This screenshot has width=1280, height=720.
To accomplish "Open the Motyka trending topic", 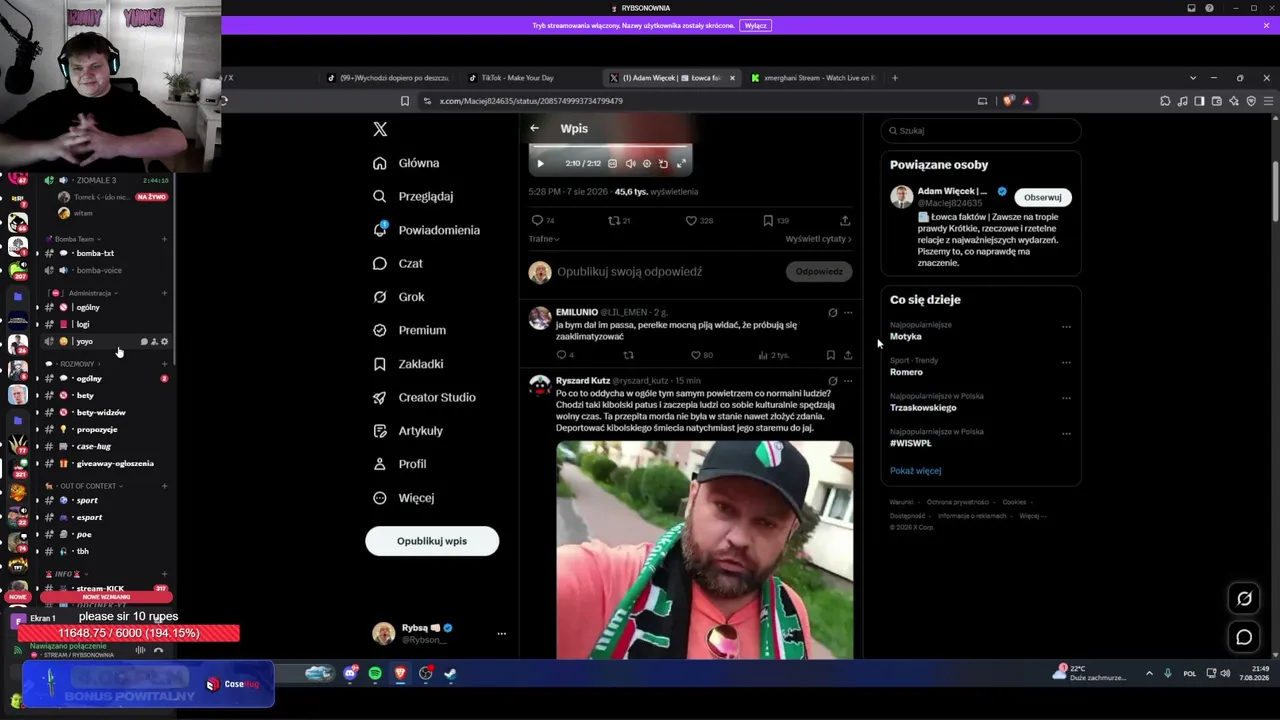I will tap(906, 337).
